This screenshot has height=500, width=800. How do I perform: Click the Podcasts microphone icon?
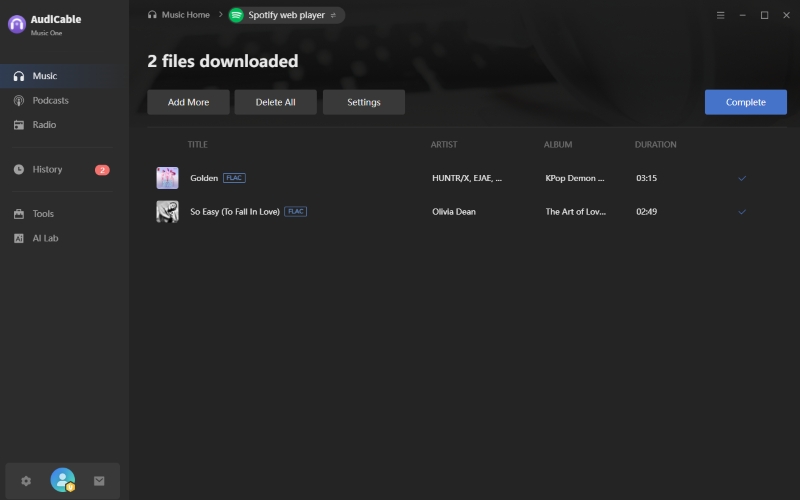point(19,101)
